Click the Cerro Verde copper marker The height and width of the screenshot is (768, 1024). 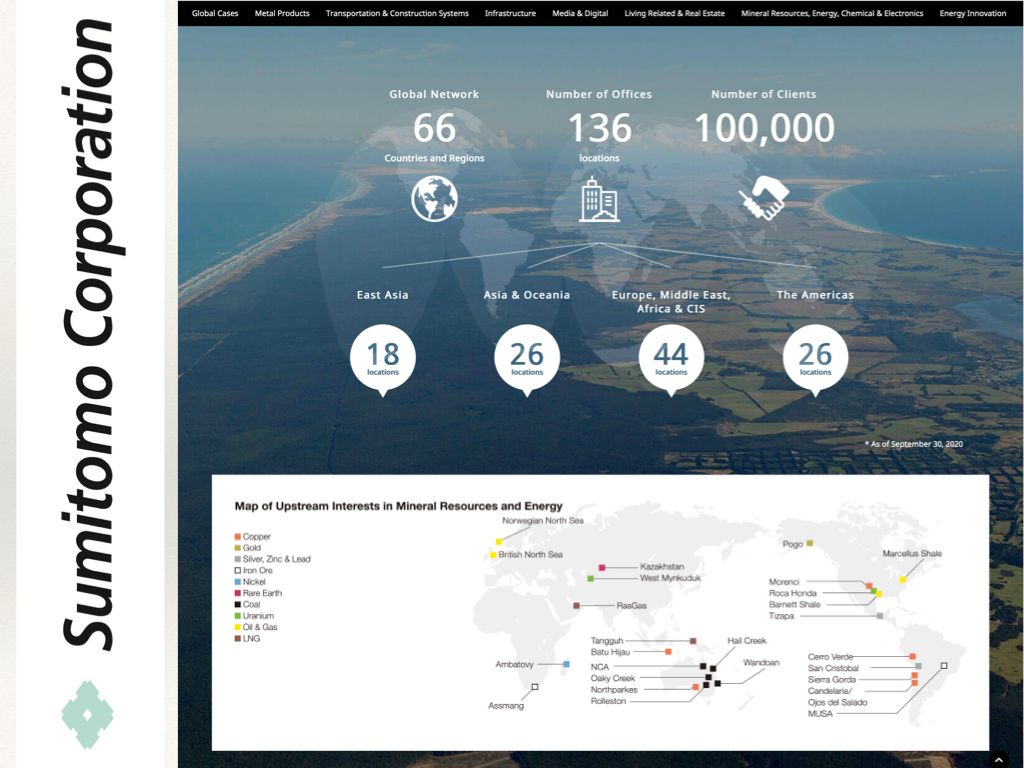click(912, 656)
